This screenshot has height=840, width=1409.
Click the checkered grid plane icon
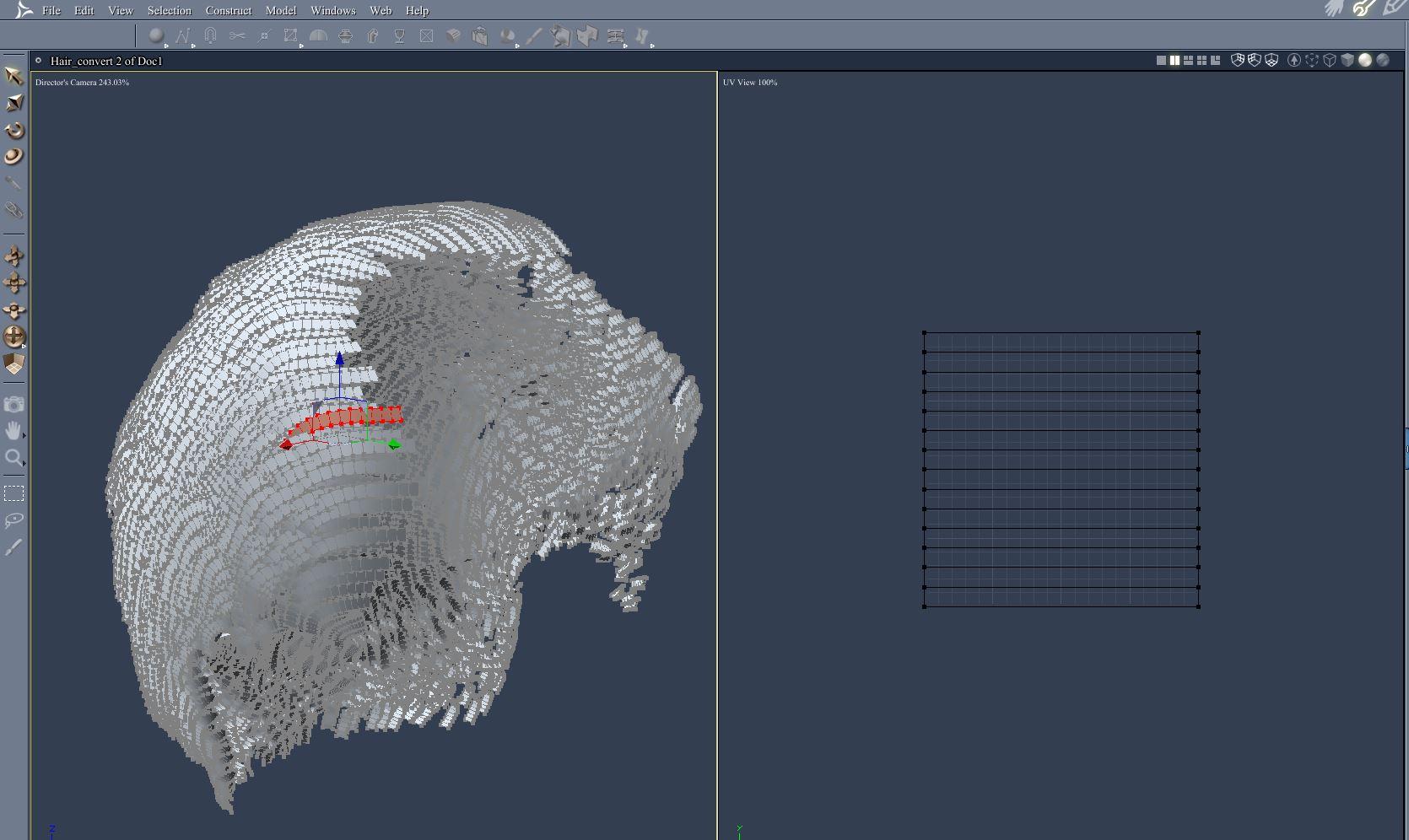click(13, 363)
